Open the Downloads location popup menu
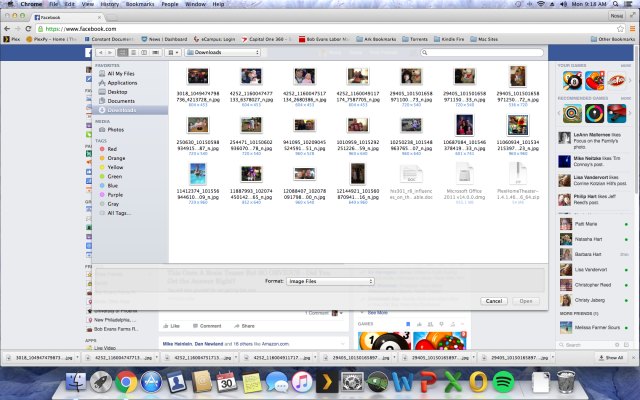This screenshot has height=400, width=640. pos(223,53)
